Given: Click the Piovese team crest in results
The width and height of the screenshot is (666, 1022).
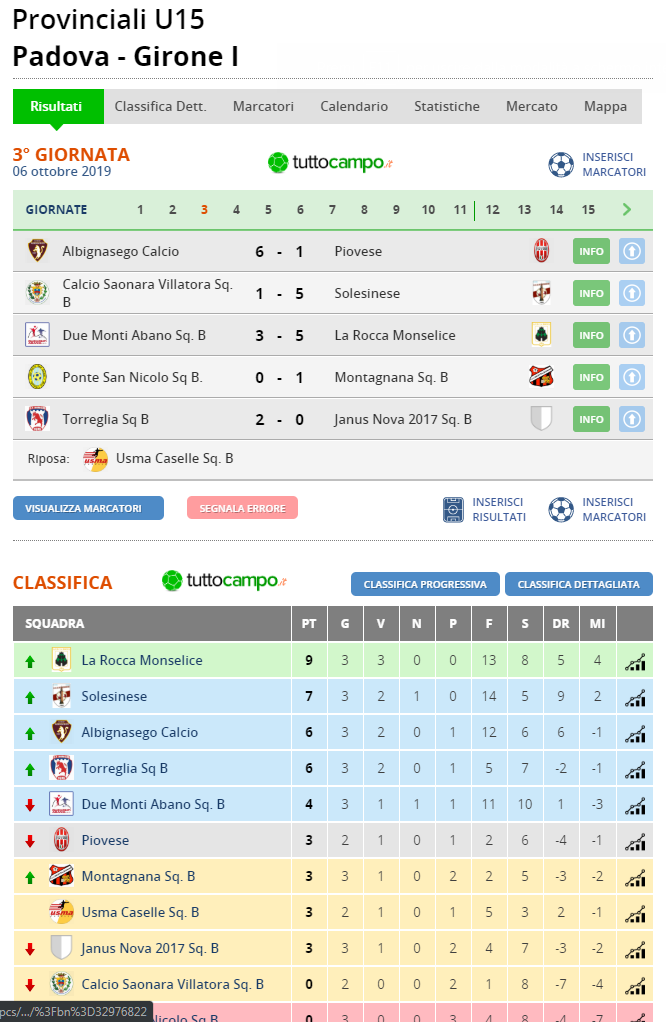Looking at the screenshot, I should (541, 251).
